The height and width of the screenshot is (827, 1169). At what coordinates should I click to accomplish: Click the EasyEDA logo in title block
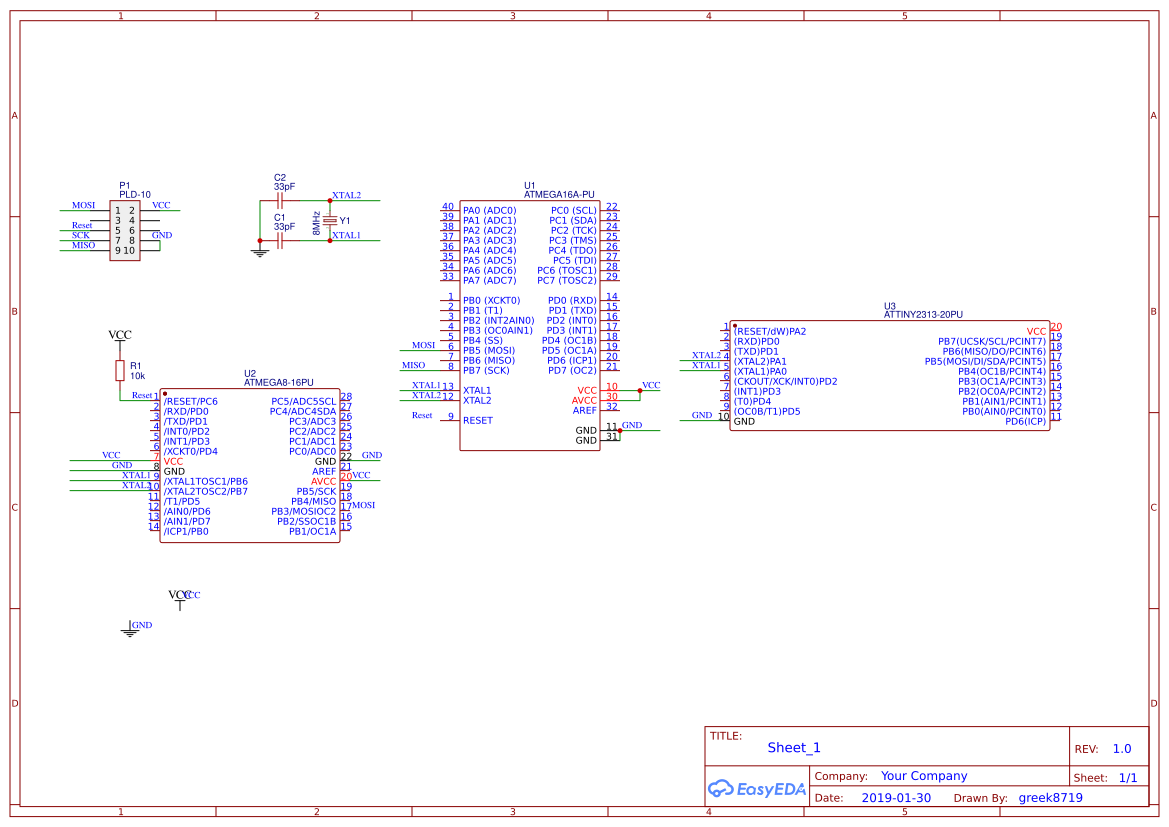(756, 788)
